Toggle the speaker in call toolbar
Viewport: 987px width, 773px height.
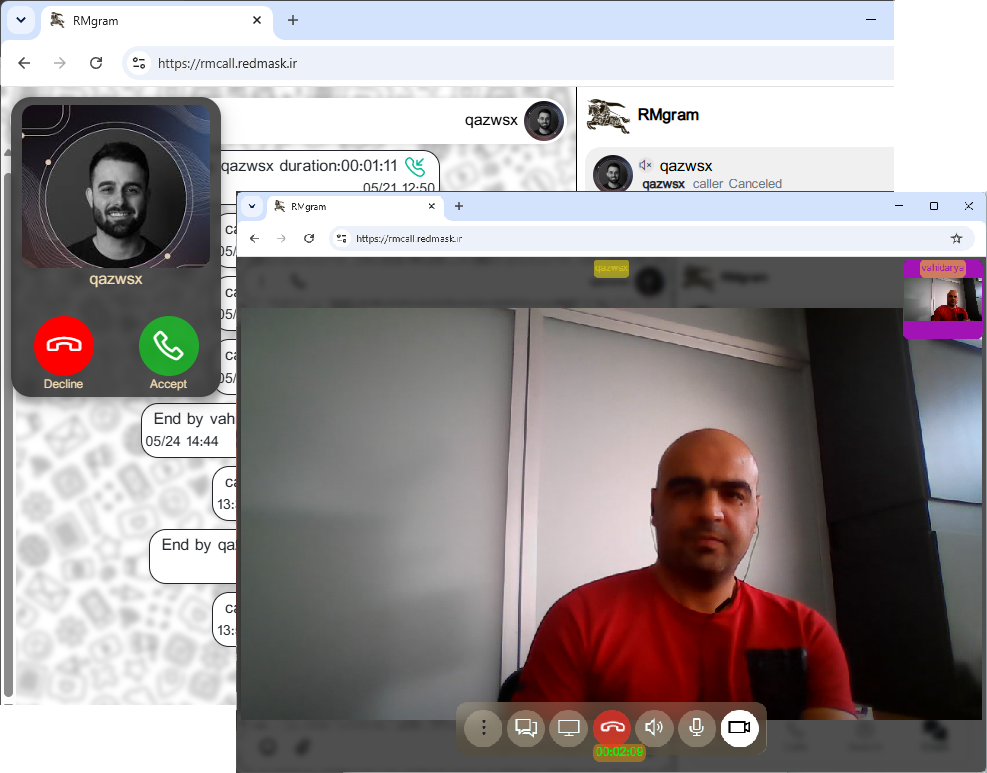(654, 728)
